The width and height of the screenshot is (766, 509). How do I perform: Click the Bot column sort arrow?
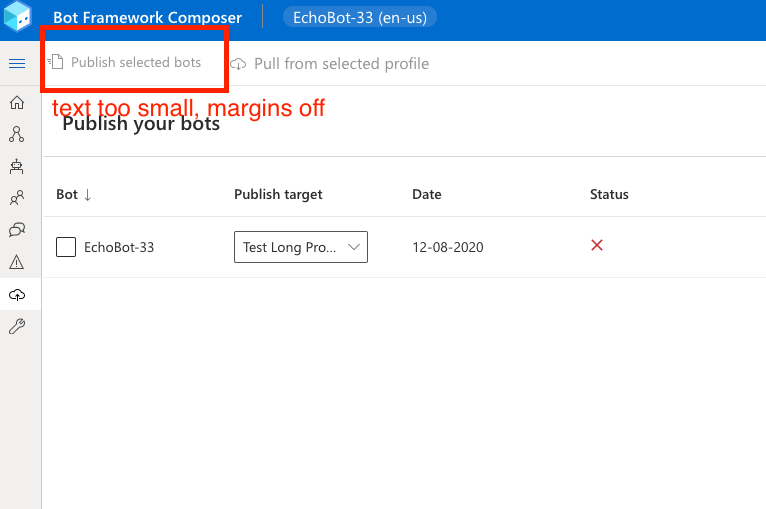tap(87, 195)
